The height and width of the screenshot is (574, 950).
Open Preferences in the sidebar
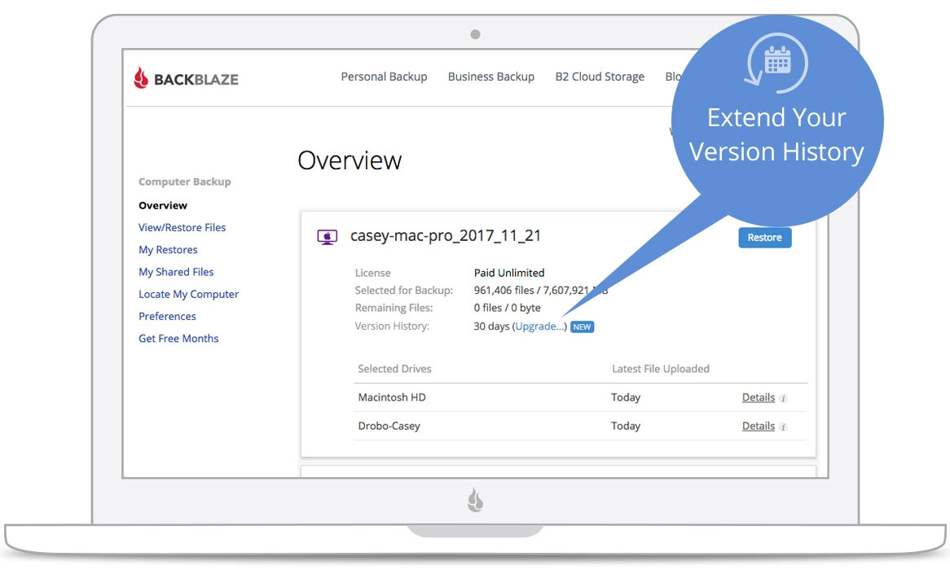pos(167,316)
